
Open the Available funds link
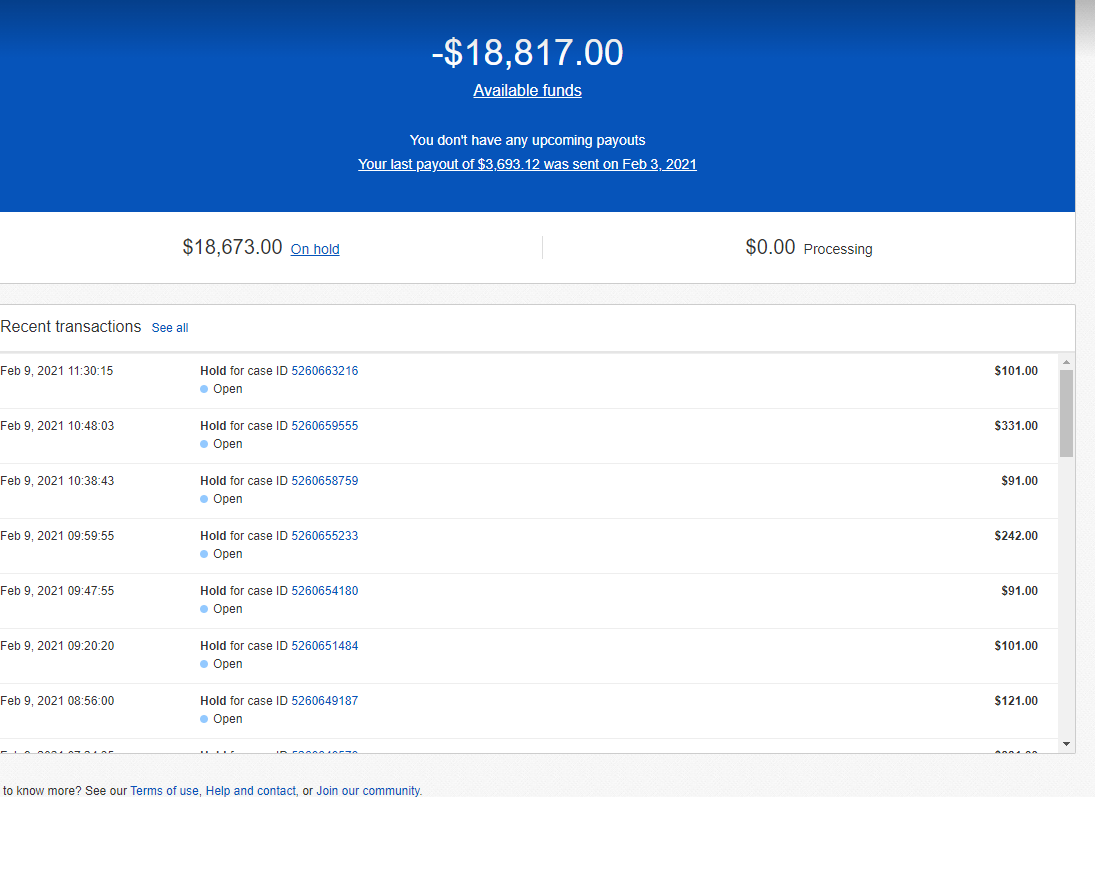pos(527,91)
